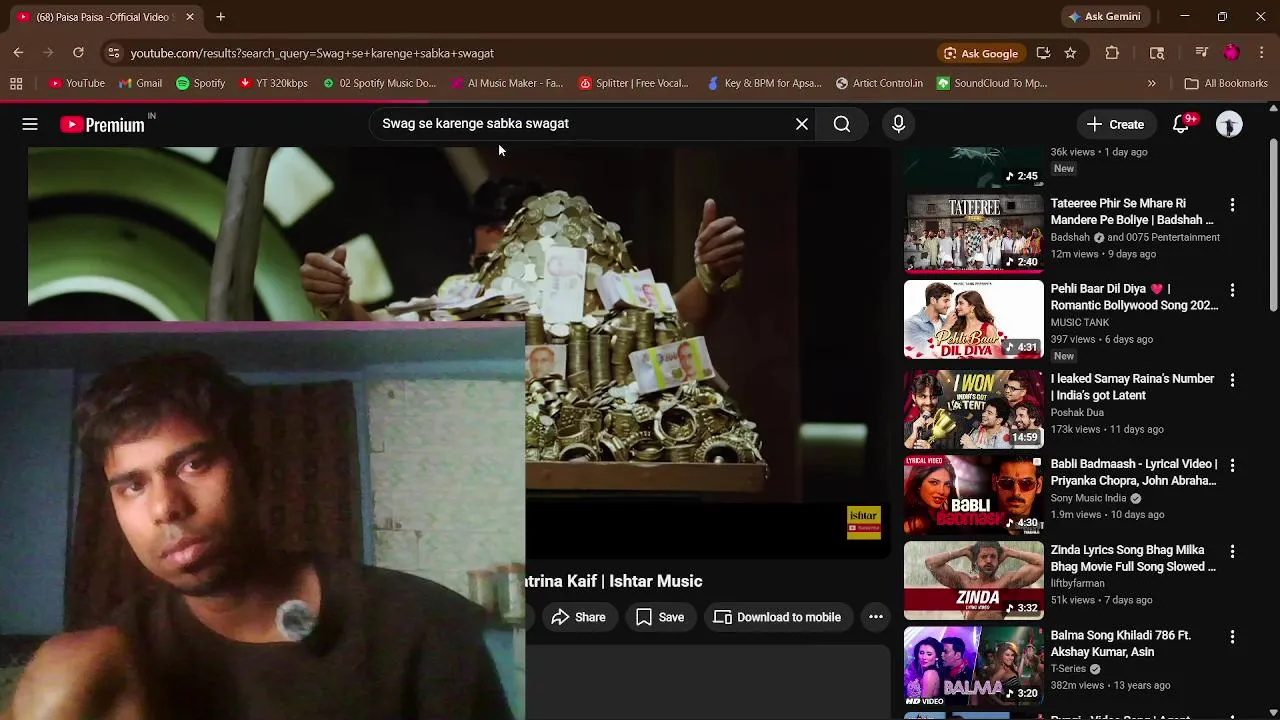The image size is (1280, 720).
Task: View site information icon in address bar
Action: (x=113, y=53)
